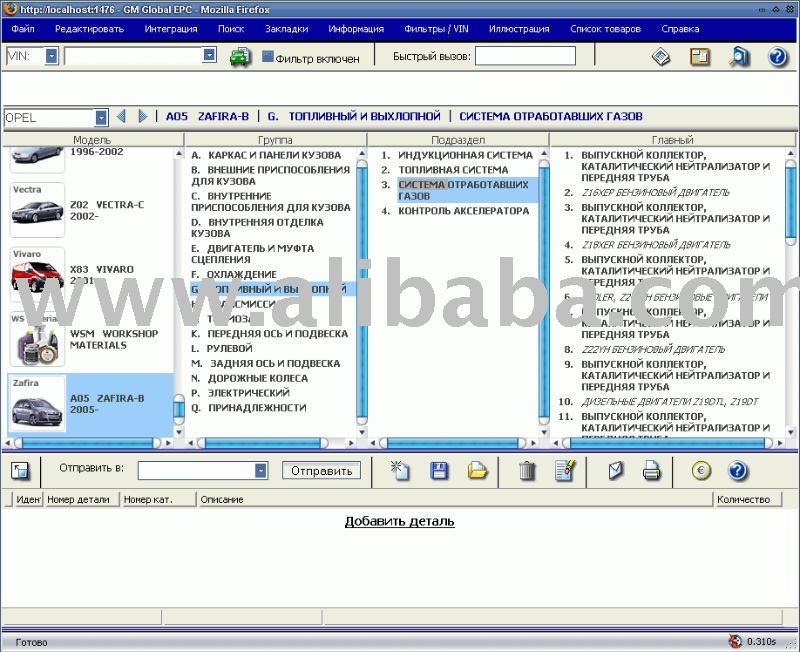Select group Q. ПРИНАДЛЕЖНОСТИ

click(x=248, y=408)
